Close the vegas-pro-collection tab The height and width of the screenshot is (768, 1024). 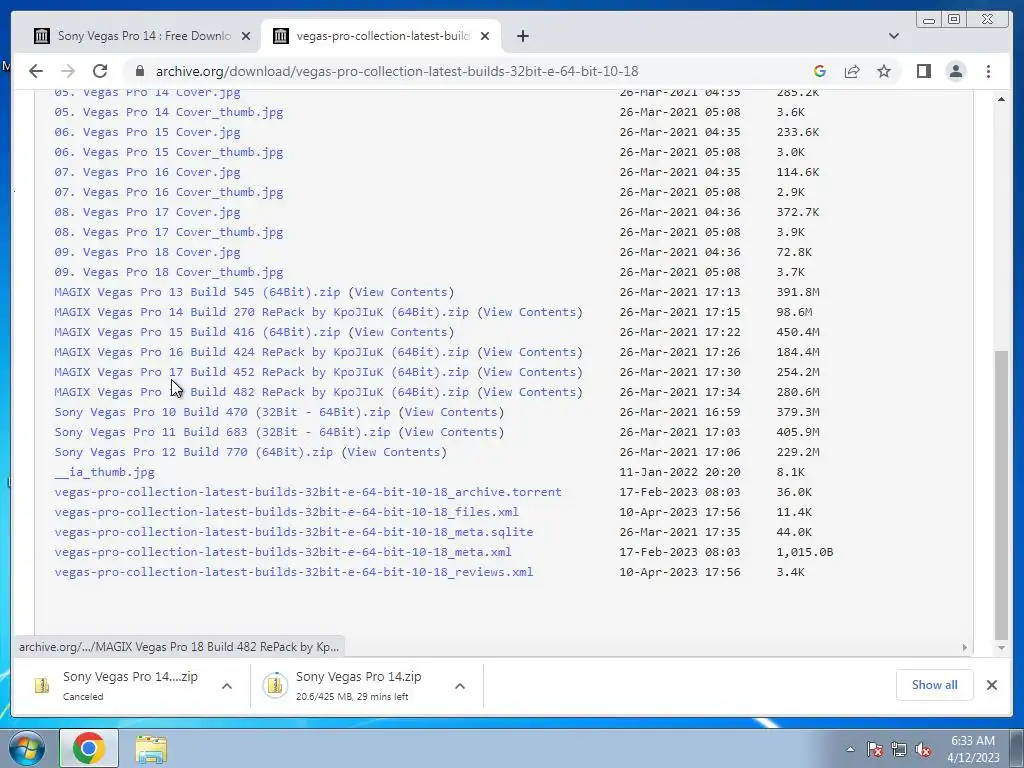485,36
